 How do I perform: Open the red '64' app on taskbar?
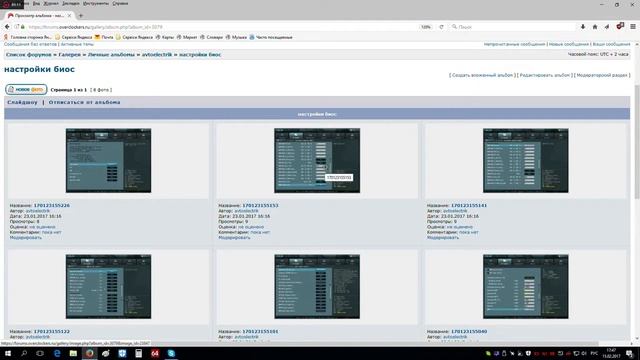(x=155, y=353)
